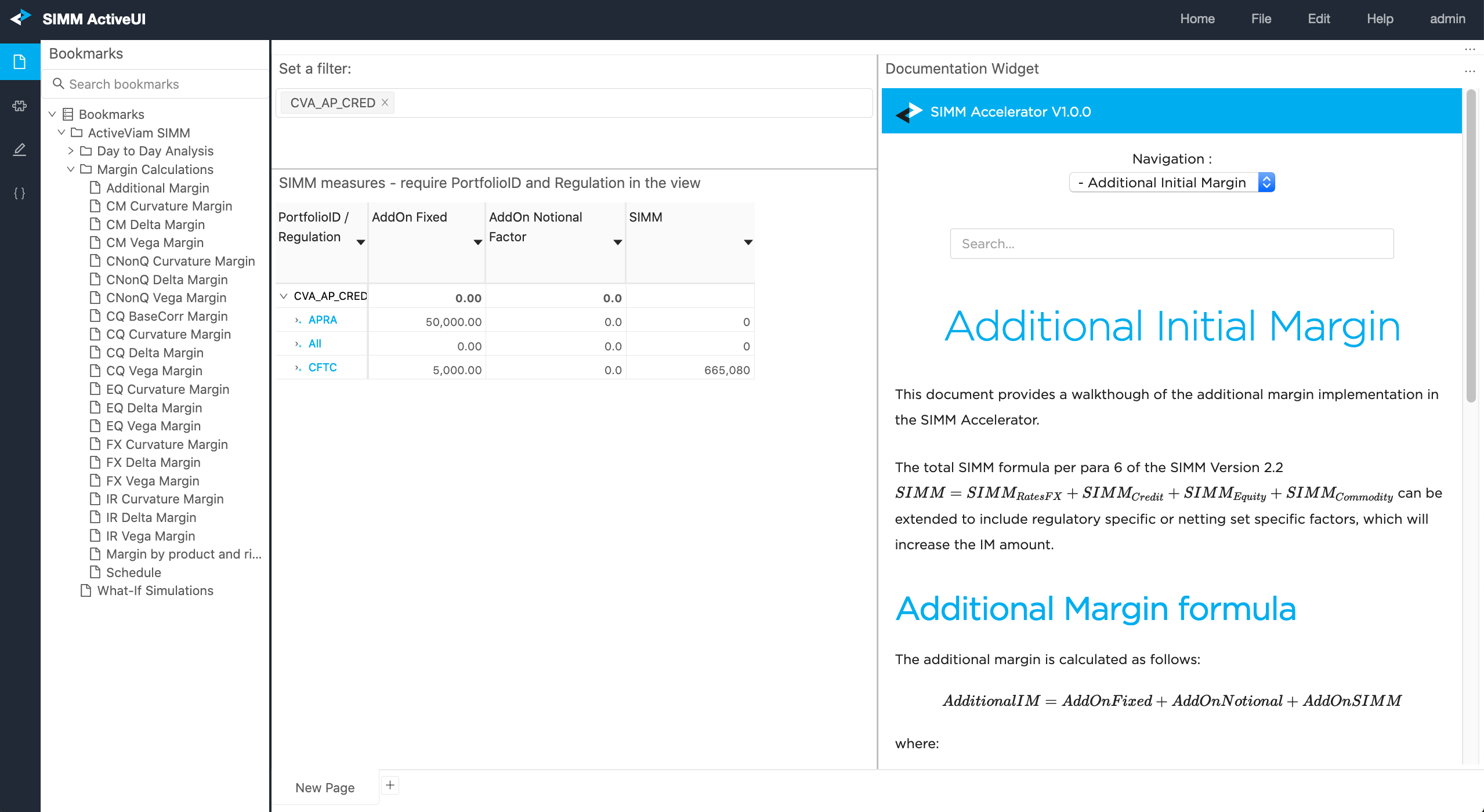Open the CQ Vega Margin bookmark
This screenshot has width=1484, height=812.
coord(154,371)
